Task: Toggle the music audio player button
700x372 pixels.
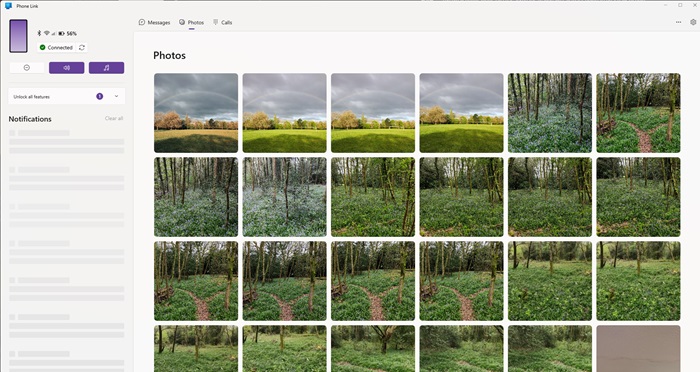Action: 106,68
